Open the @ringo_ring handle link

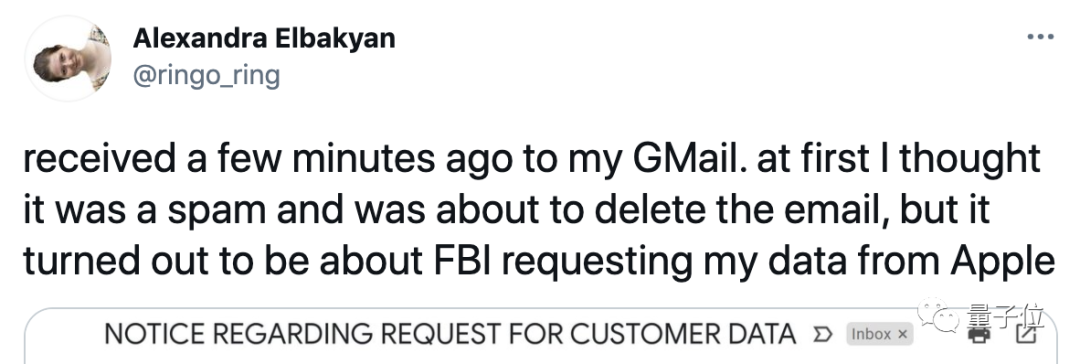[x=206, y=75]
